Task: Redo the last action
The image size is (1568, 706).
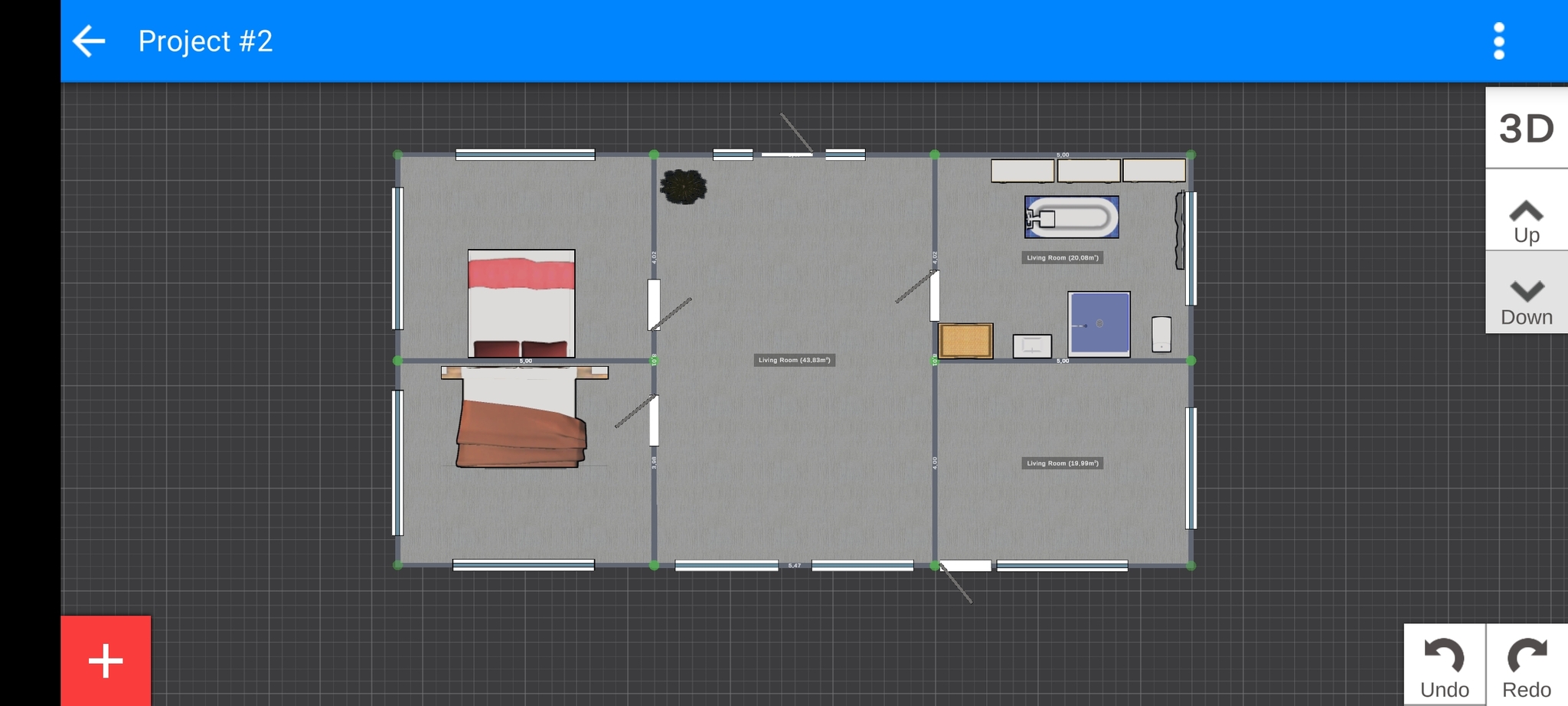Action: click(1526, 667)
